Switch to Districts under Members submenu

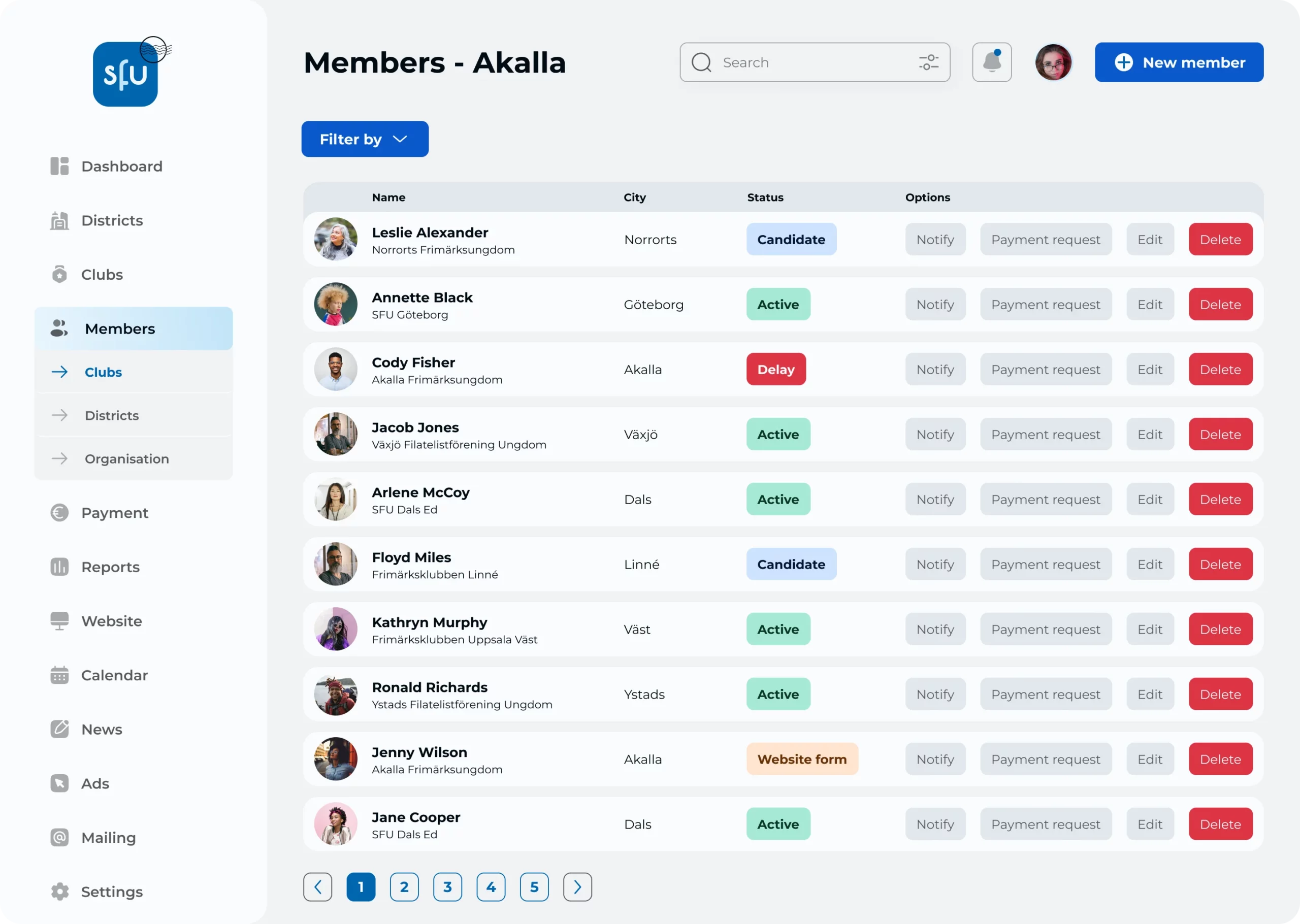tap(112, 415)
